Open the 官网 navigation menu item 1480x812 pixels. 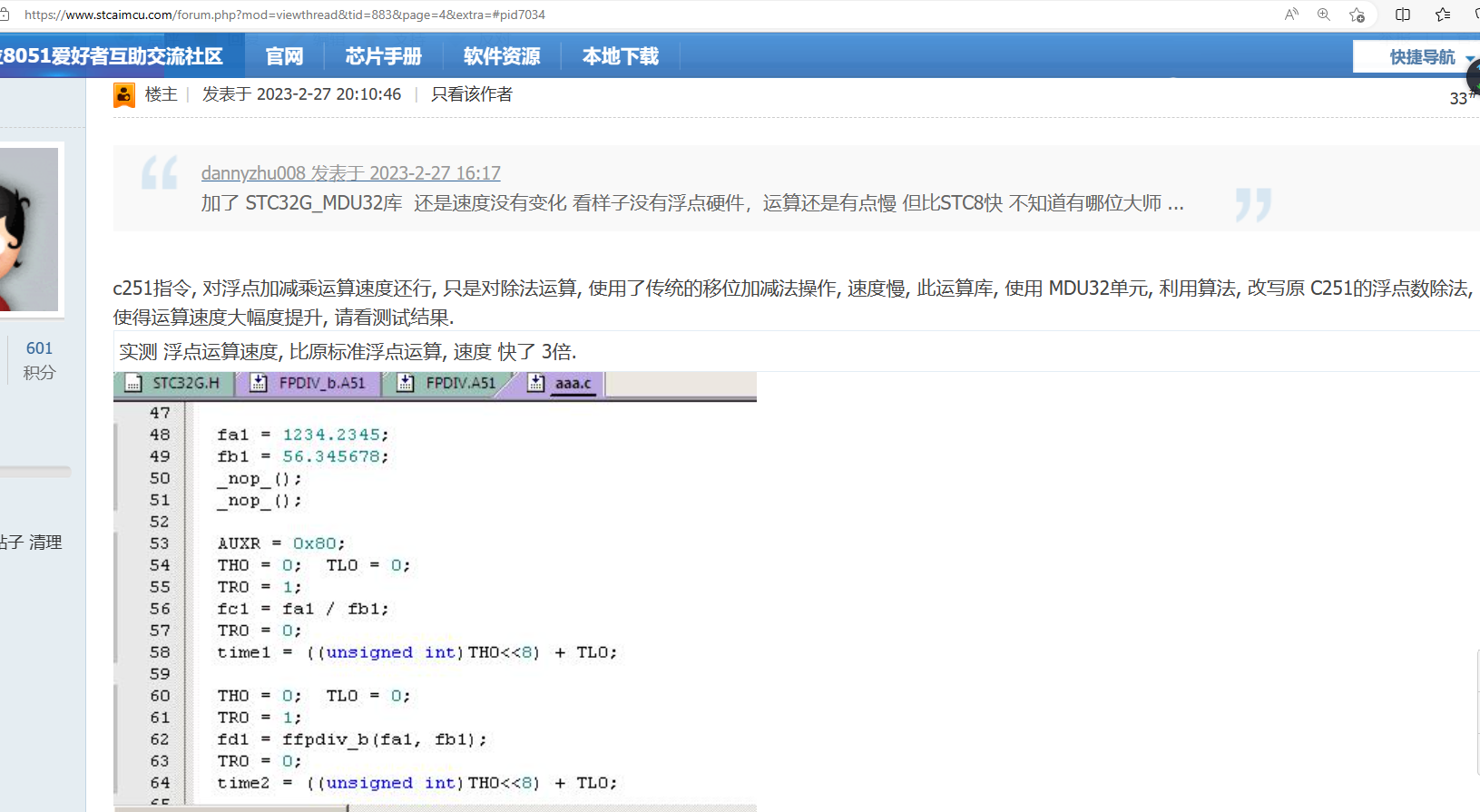(x=284, y=56)
